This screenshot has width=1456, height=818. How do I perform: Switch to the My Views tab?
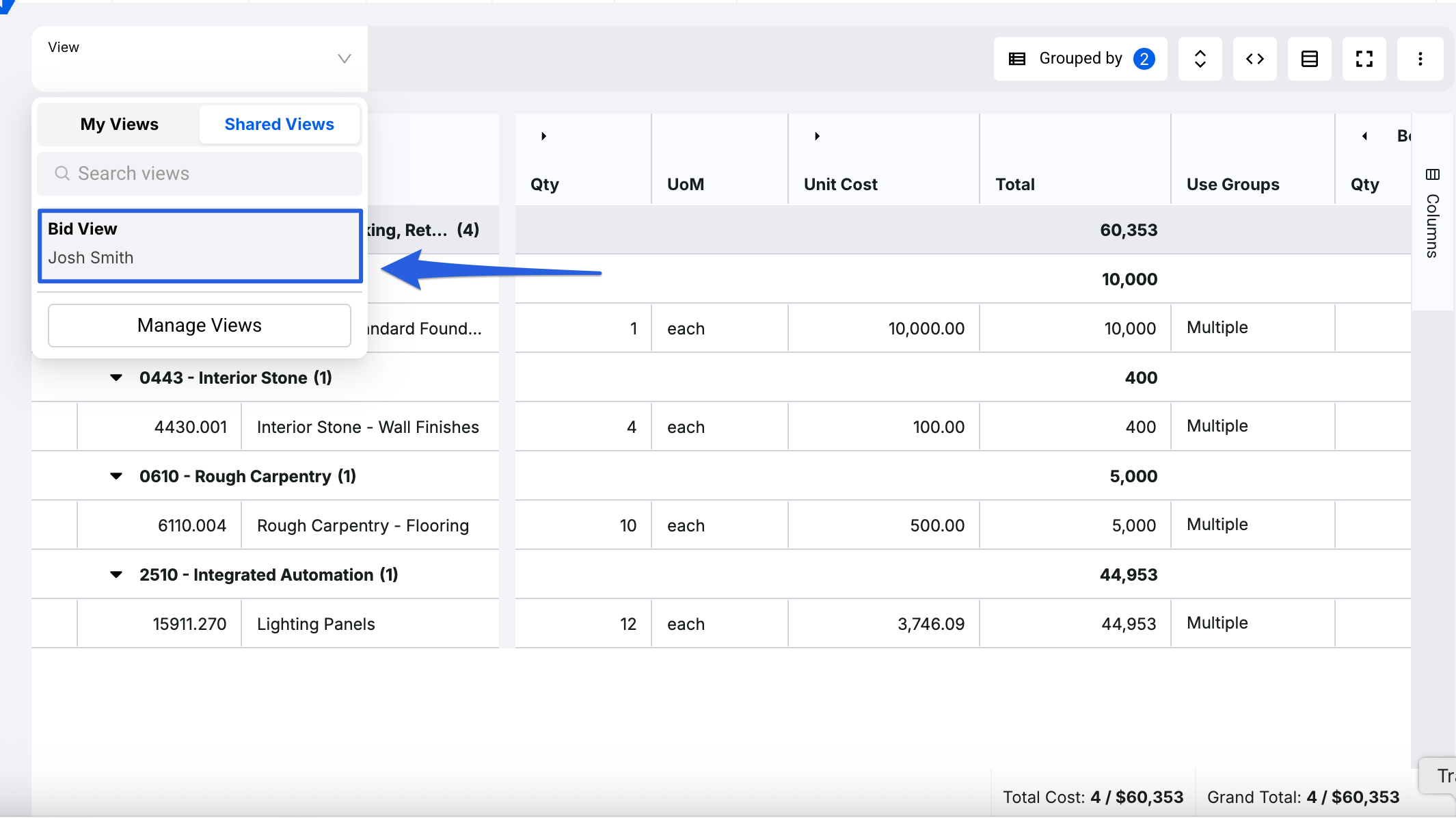(119, 124)
